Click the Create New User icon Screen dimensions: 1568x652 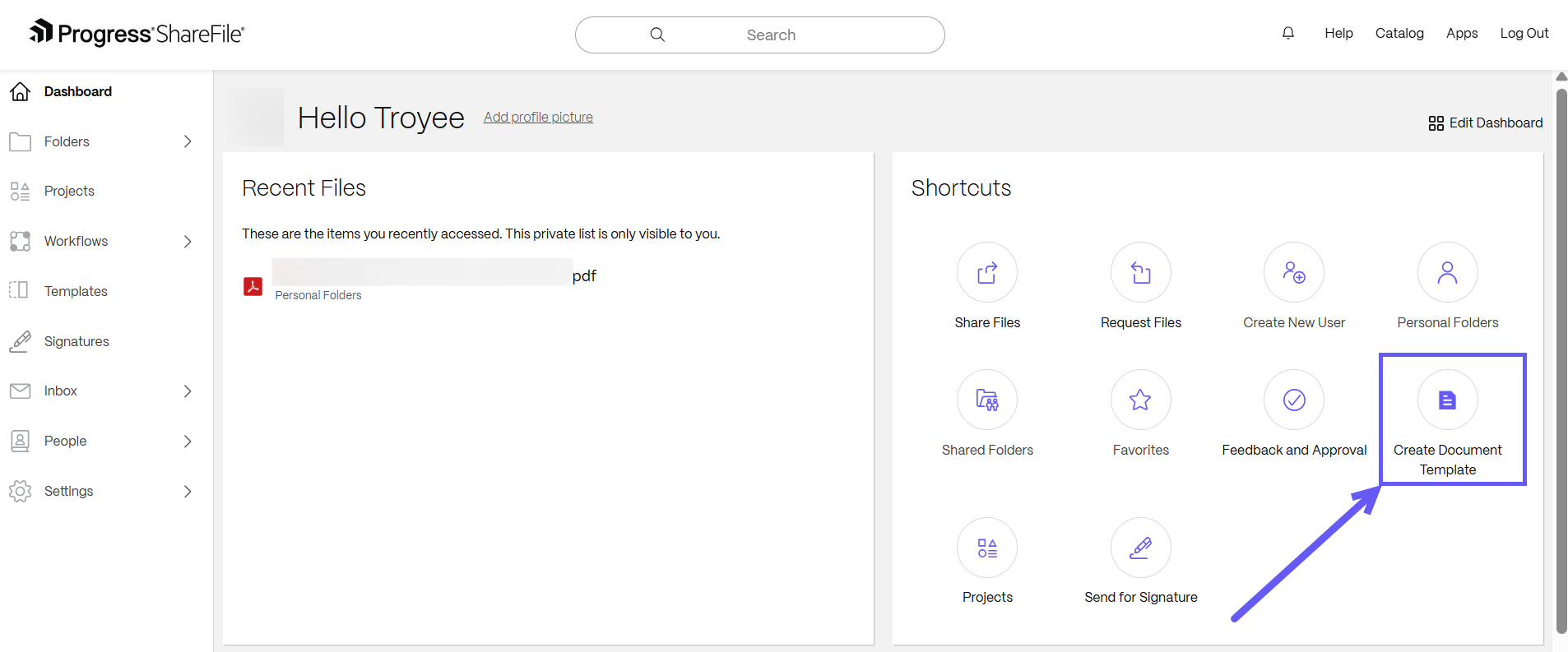pyautogui.click(x=1293, y=273)
